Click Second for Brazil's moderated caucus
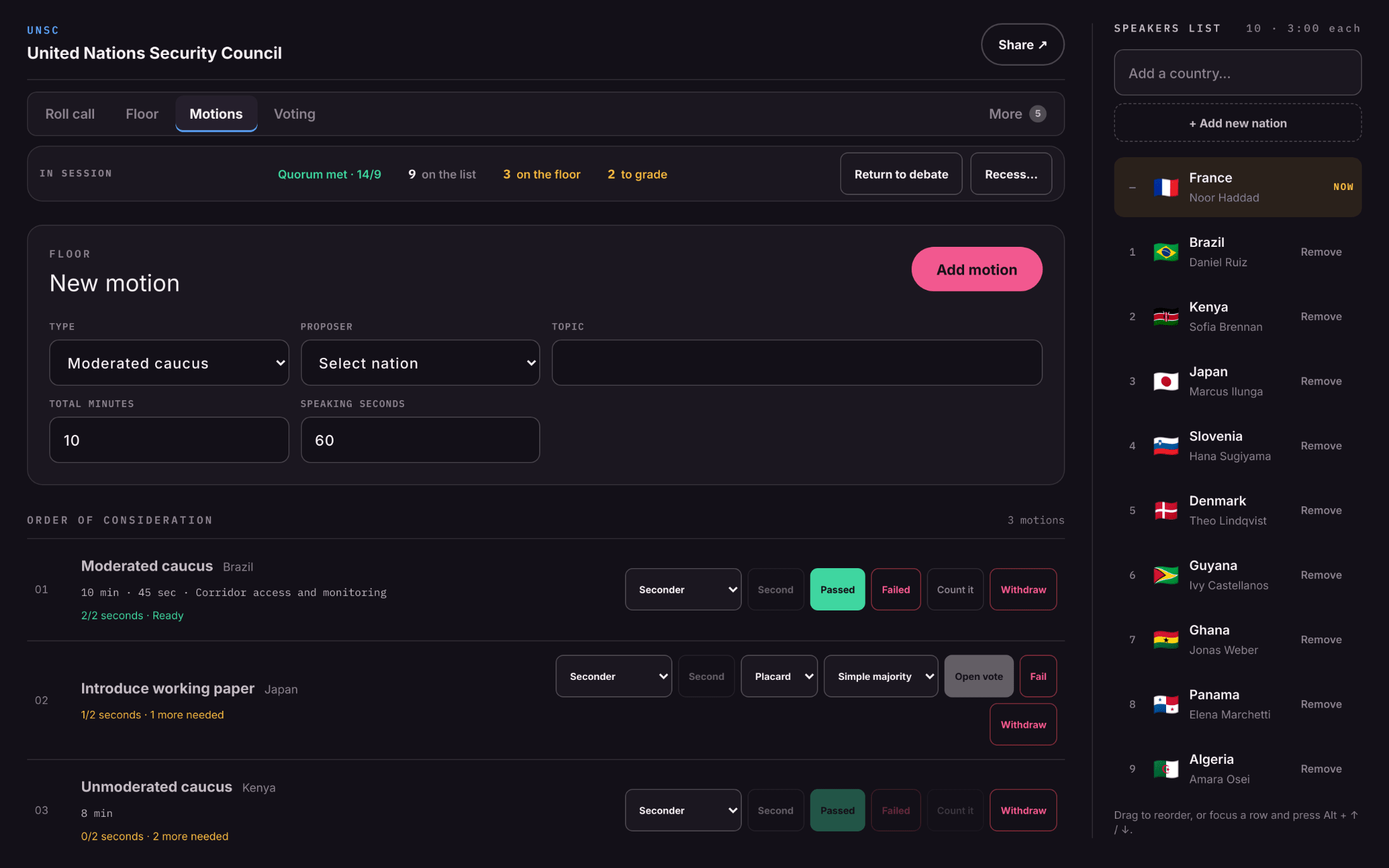Image resolution: width=1389 pixels, height=868 pixels. point(775,590)
